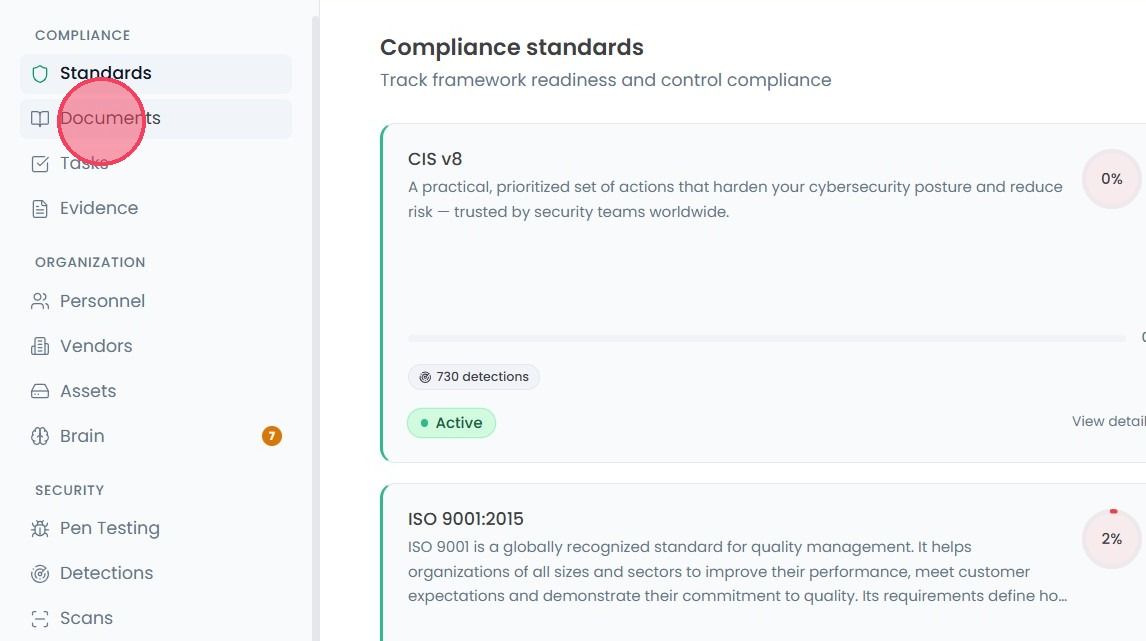Go to Evidence section
Viewport: 1146px width, 641px height.
pyautogui.click(x=156, y=208)
